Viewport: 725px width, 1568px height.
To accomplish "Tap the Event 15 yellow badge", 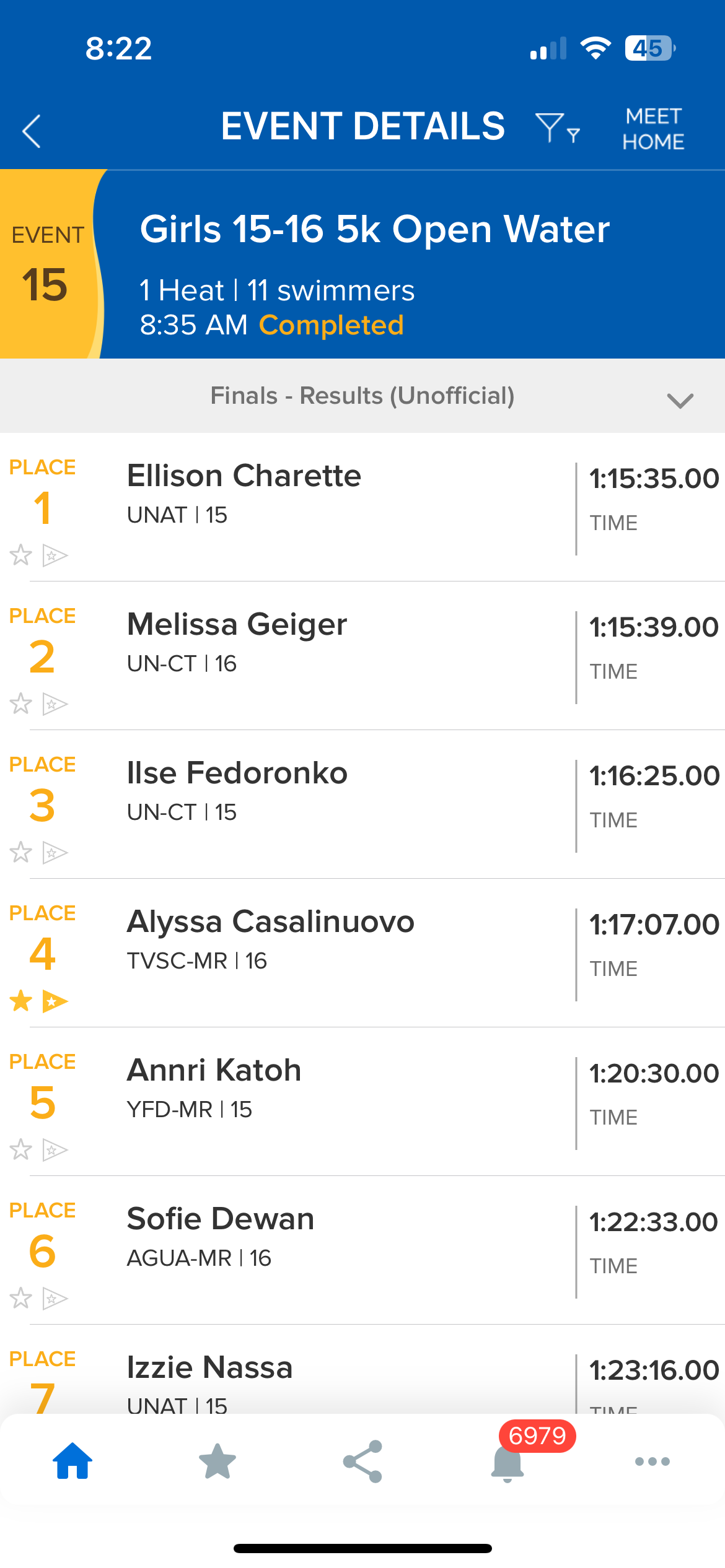I will tap(47, 265).
